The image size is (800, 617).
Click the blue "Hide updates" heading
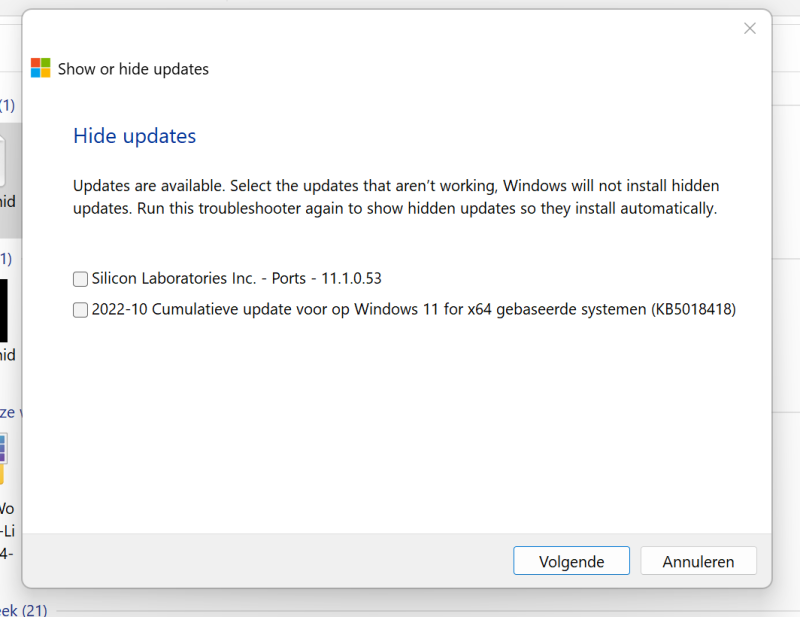[134, 136]
